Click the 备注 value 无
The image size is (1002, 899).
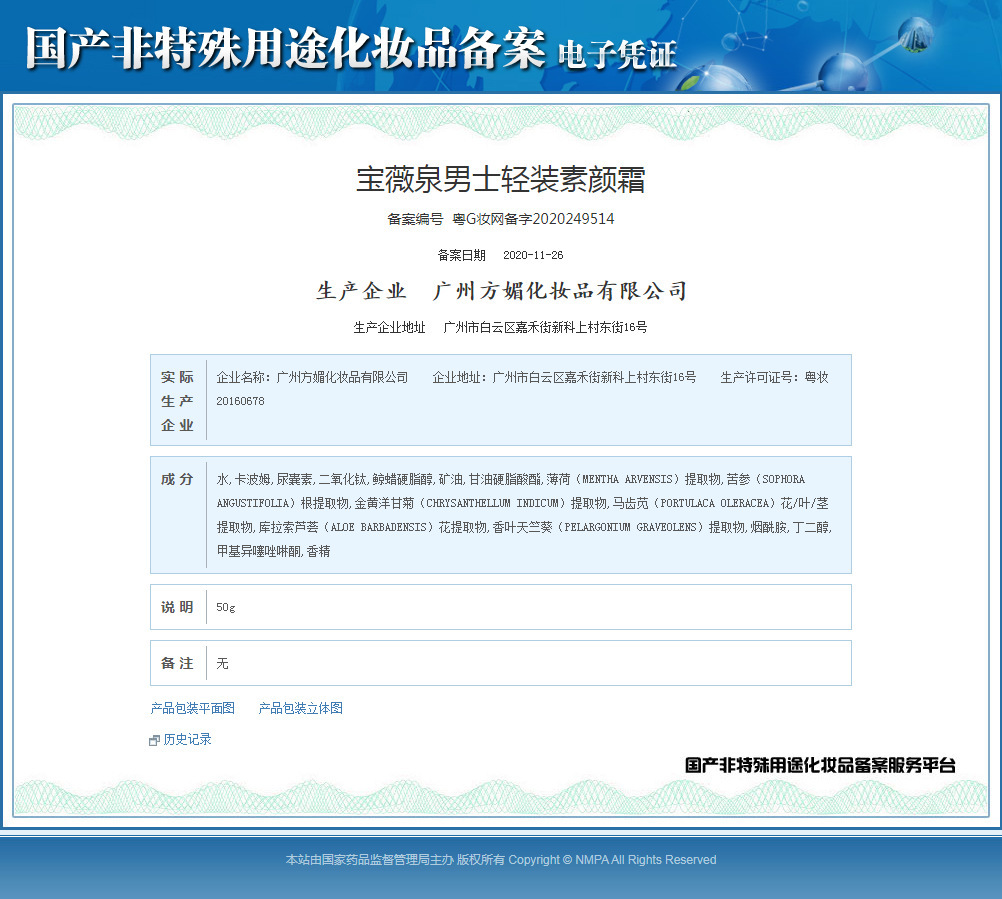222,663
